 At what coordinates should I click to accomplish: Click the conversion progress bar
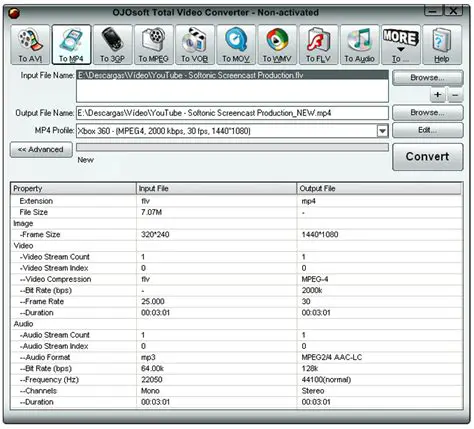point(232,147)
